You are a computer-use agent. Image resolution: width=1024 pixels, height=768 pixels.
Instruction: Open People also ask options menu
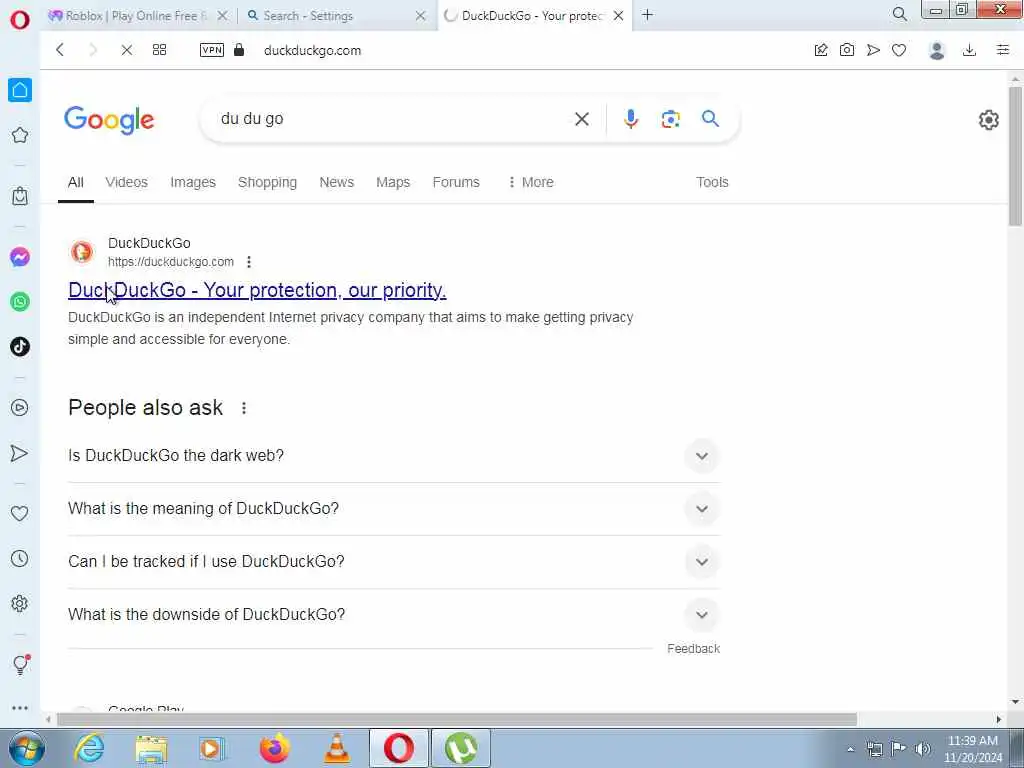click(x=244, y=408)
